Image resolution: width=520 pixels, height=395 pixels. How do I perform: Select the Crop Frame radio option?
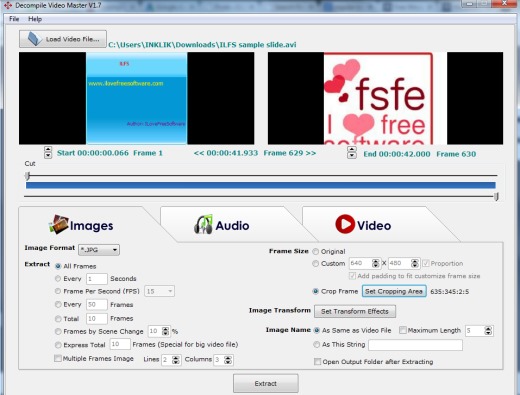pyautogui.click(x=315, y=291)
